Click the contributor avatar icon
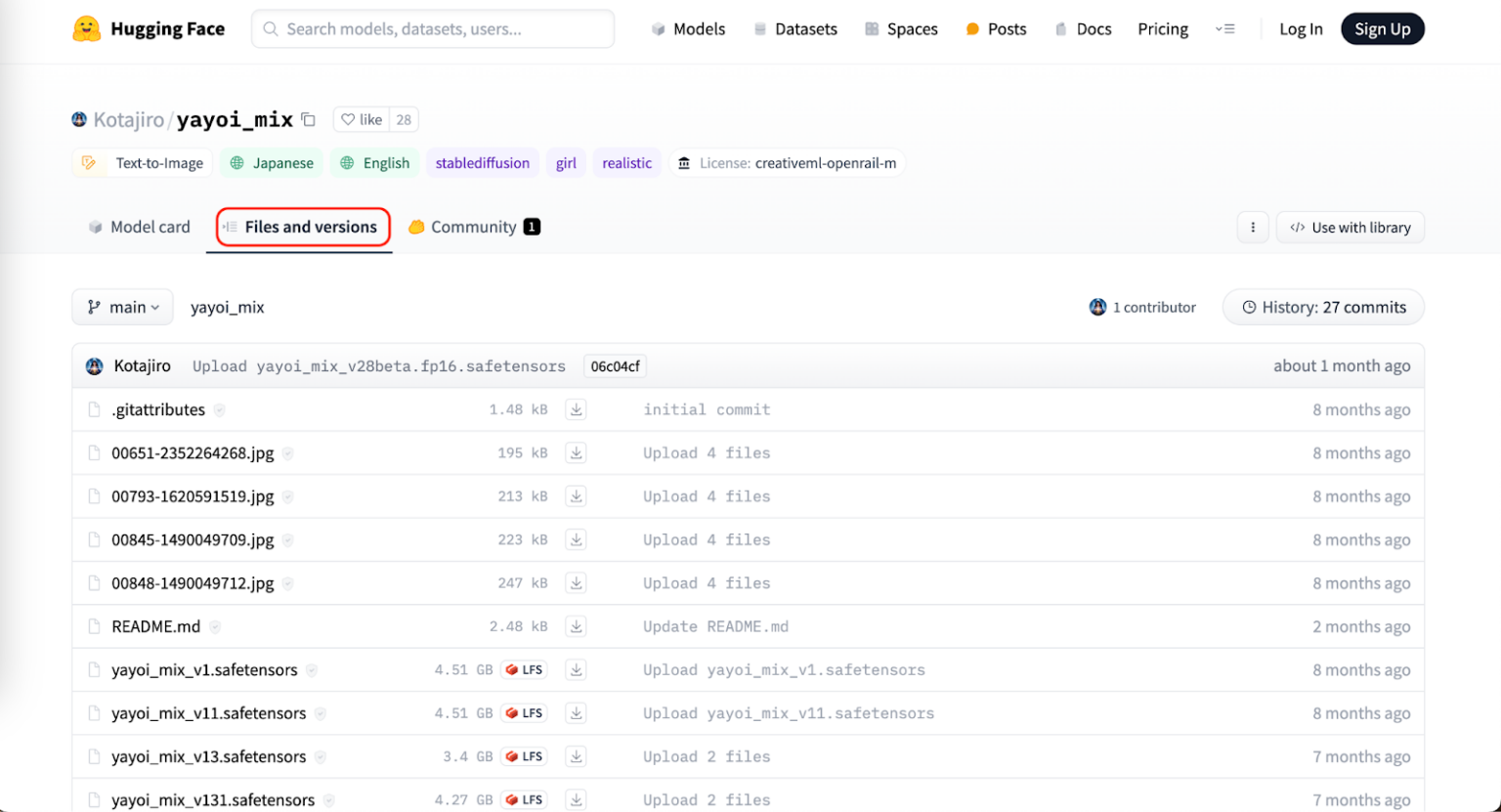This screenshot has width=1501, height=812. point(1097,307)
